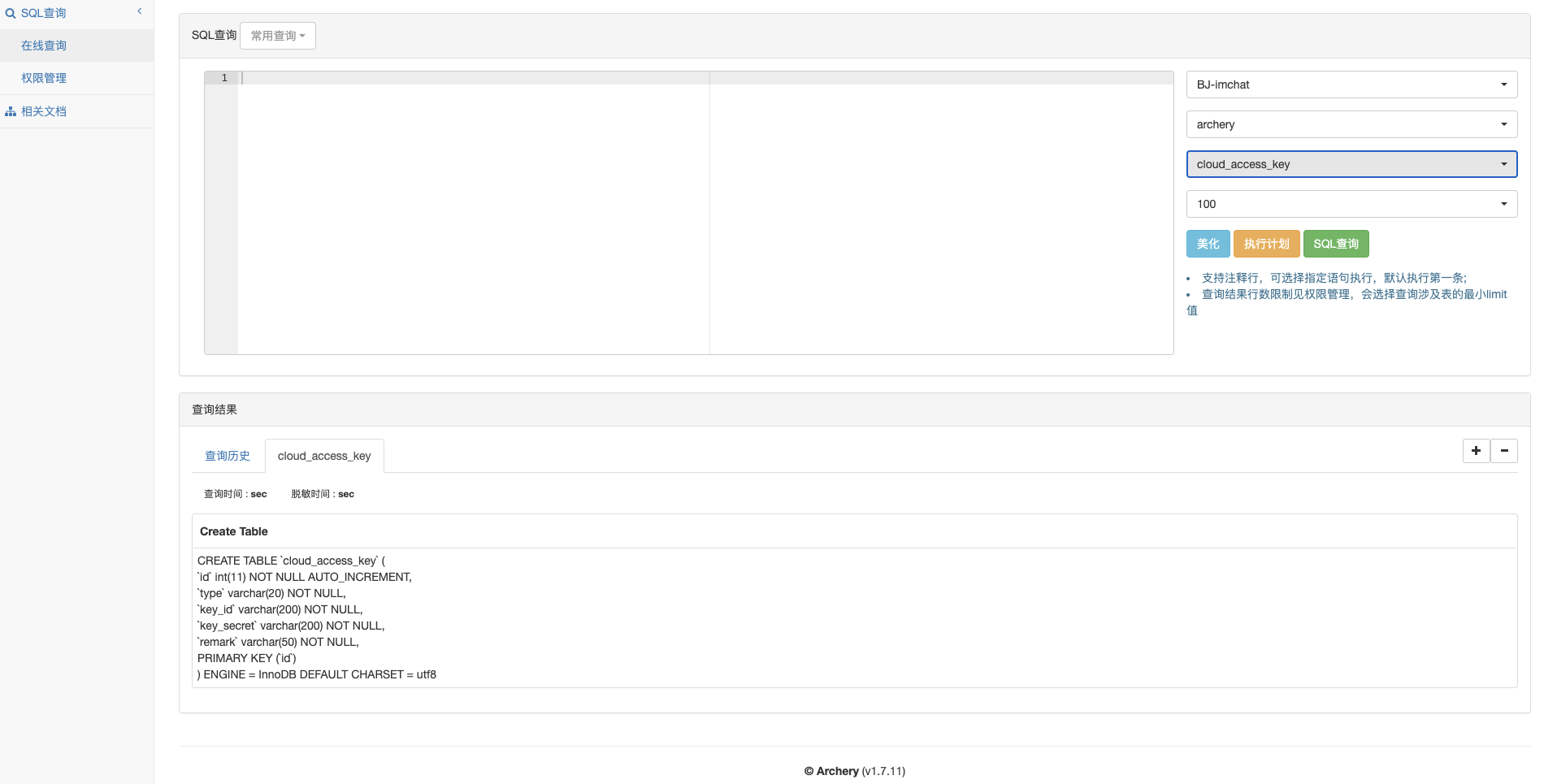Select the cloud_access_key results tab

[324, 456]
